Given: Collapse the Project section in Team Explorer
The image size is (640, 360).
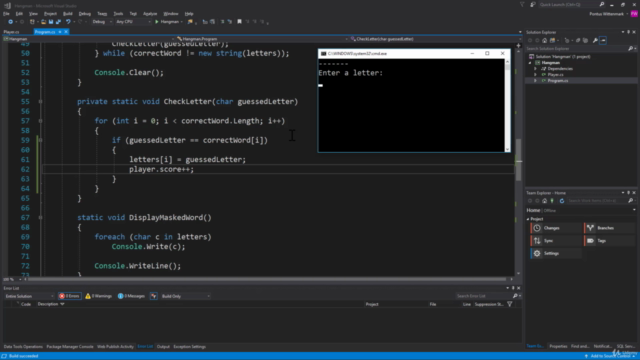Looking at the screenshot, I should pyautogui.click(x=528, y=219).
